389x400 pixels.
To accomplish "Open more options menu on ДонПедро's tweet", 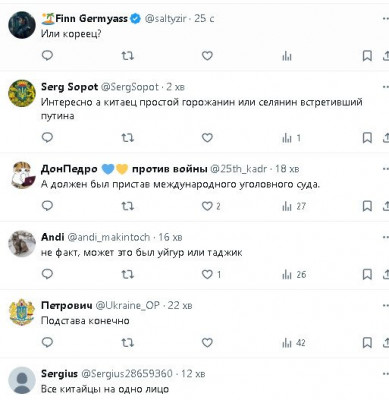I will click(385, 169).
